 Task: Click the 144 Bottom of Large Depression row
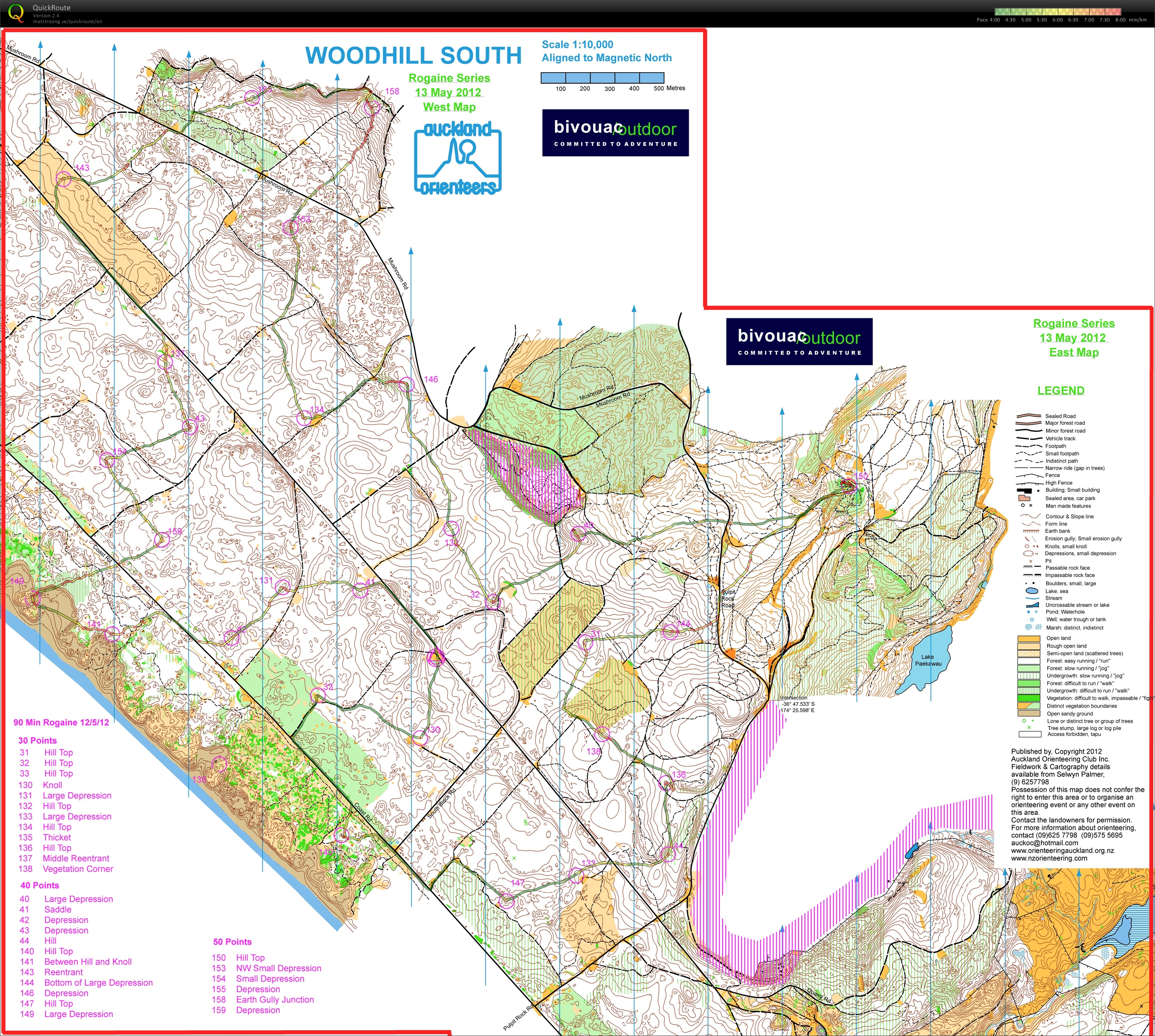pos(86,982)
